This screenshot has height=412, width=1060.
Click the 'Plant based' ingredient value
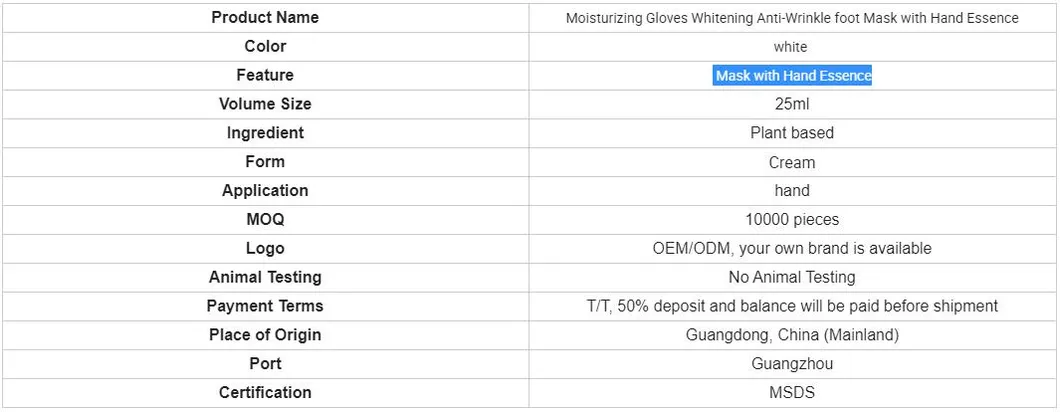point(792,133)
